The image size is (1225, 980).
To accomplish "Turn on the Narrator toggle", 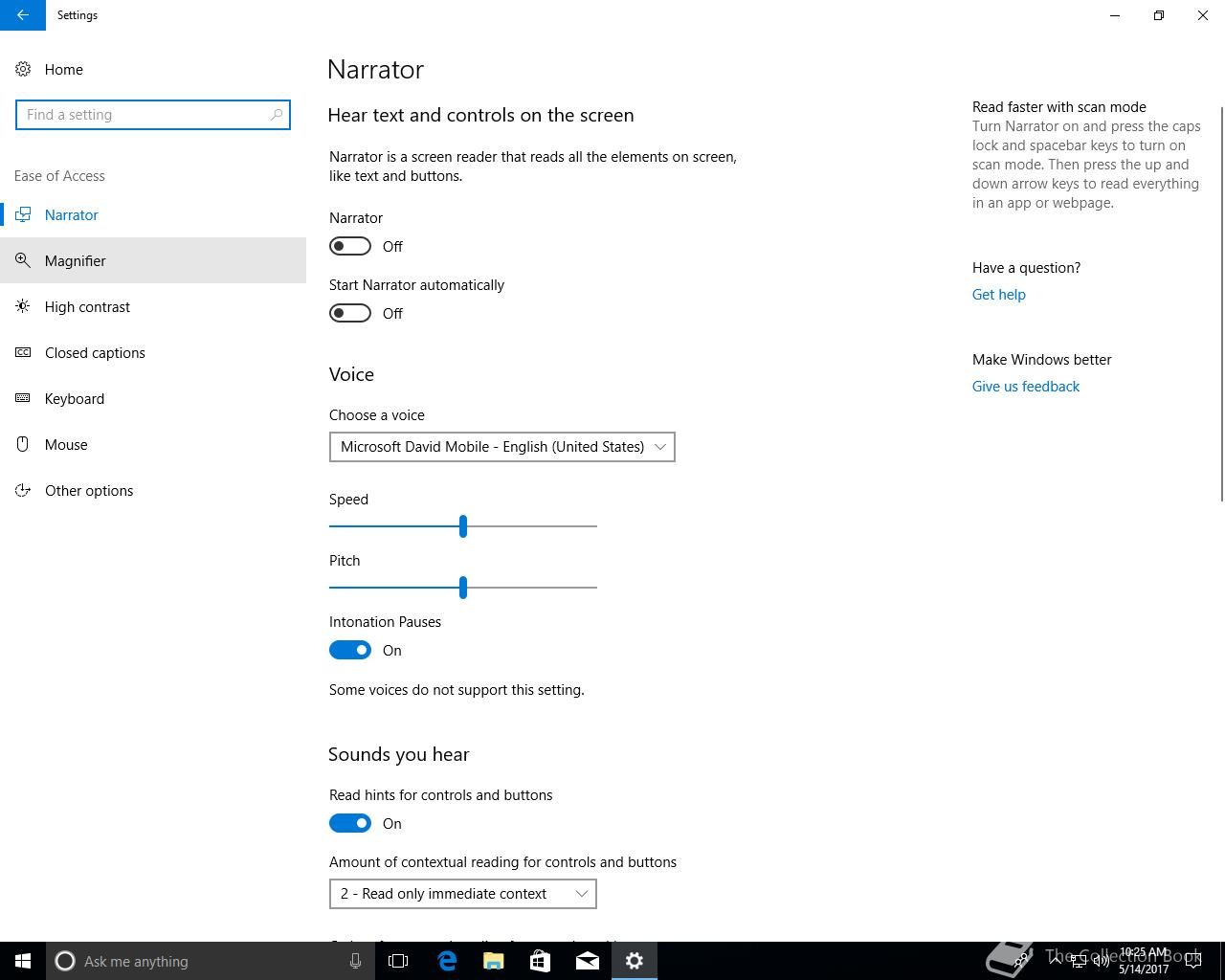I will (350, 246).
